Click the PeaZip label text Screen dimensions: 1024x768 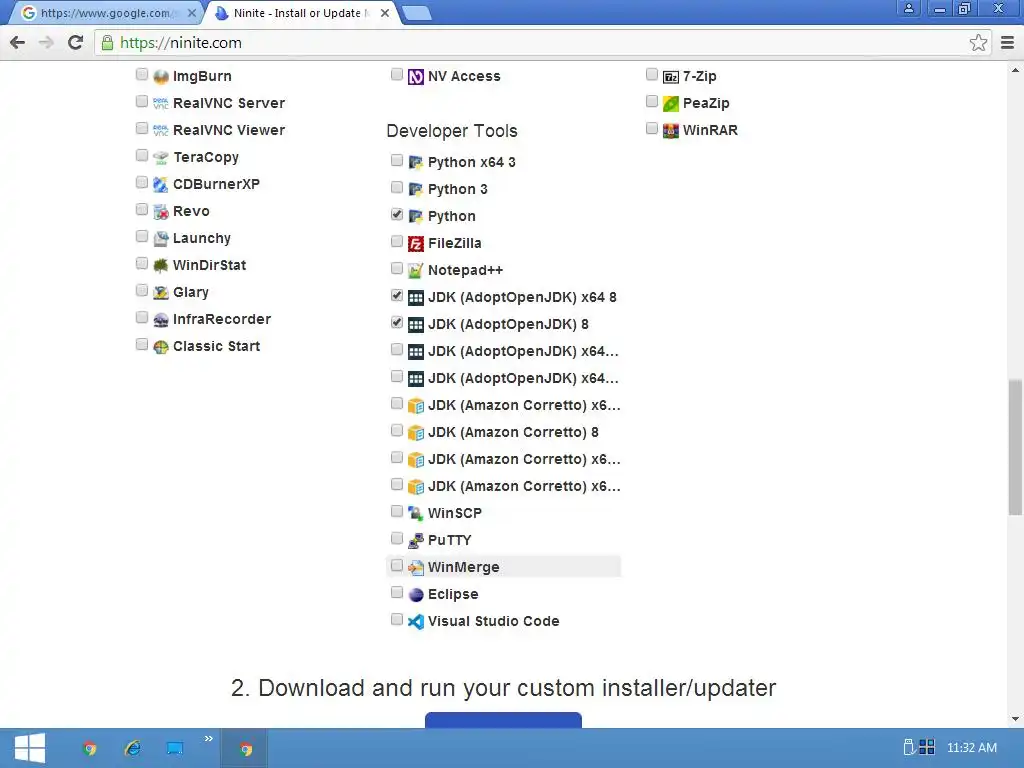point(706,103)
